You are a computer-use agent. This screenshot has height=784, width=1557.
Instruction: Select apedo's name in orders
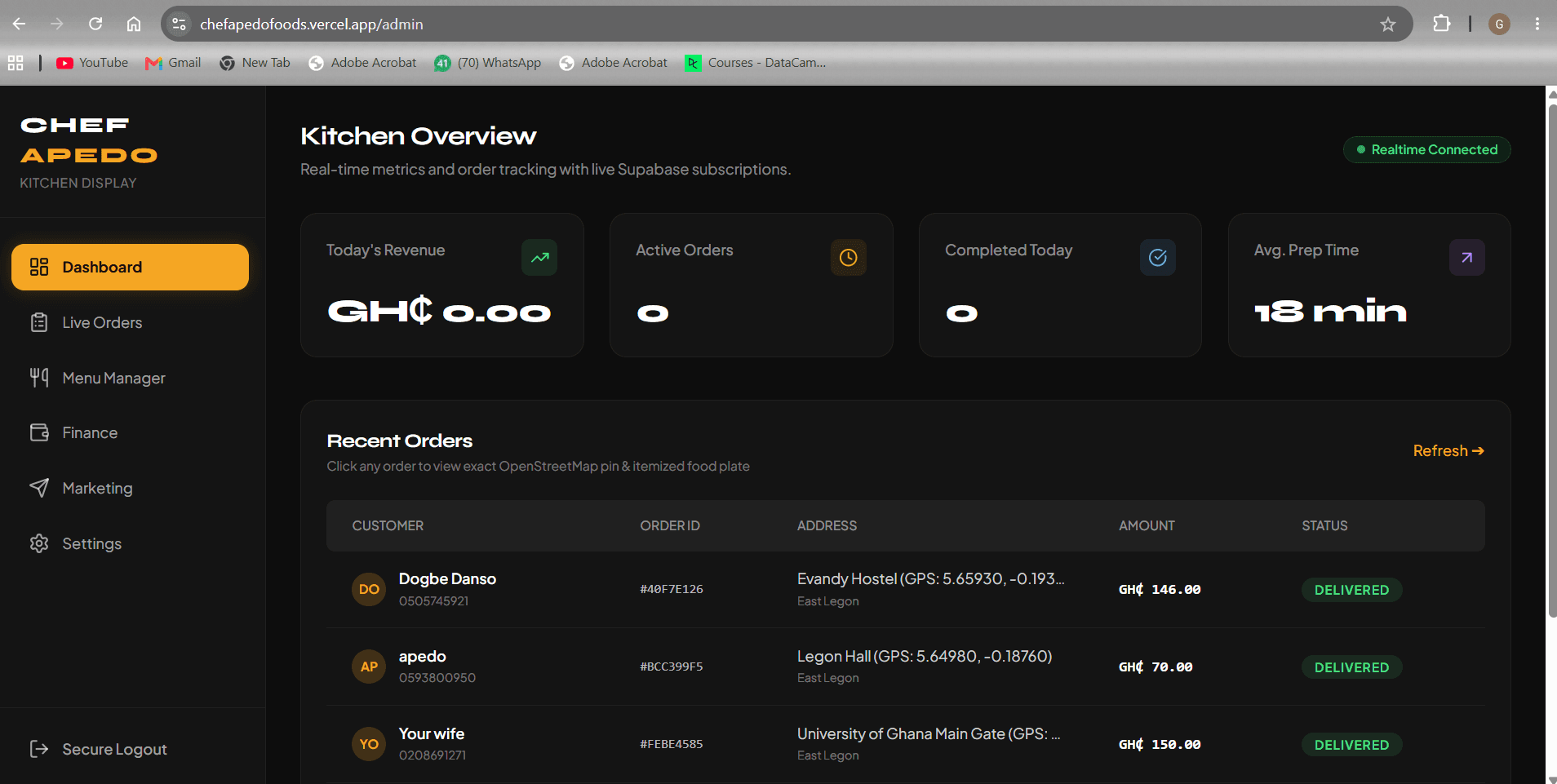click(x=422, y=656)
